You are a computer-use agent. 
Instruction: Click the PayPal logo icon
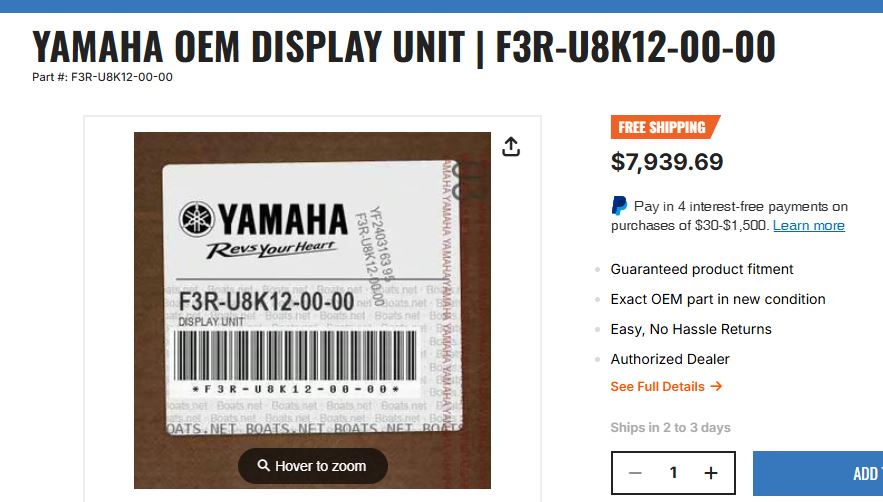tap(620, 206)
